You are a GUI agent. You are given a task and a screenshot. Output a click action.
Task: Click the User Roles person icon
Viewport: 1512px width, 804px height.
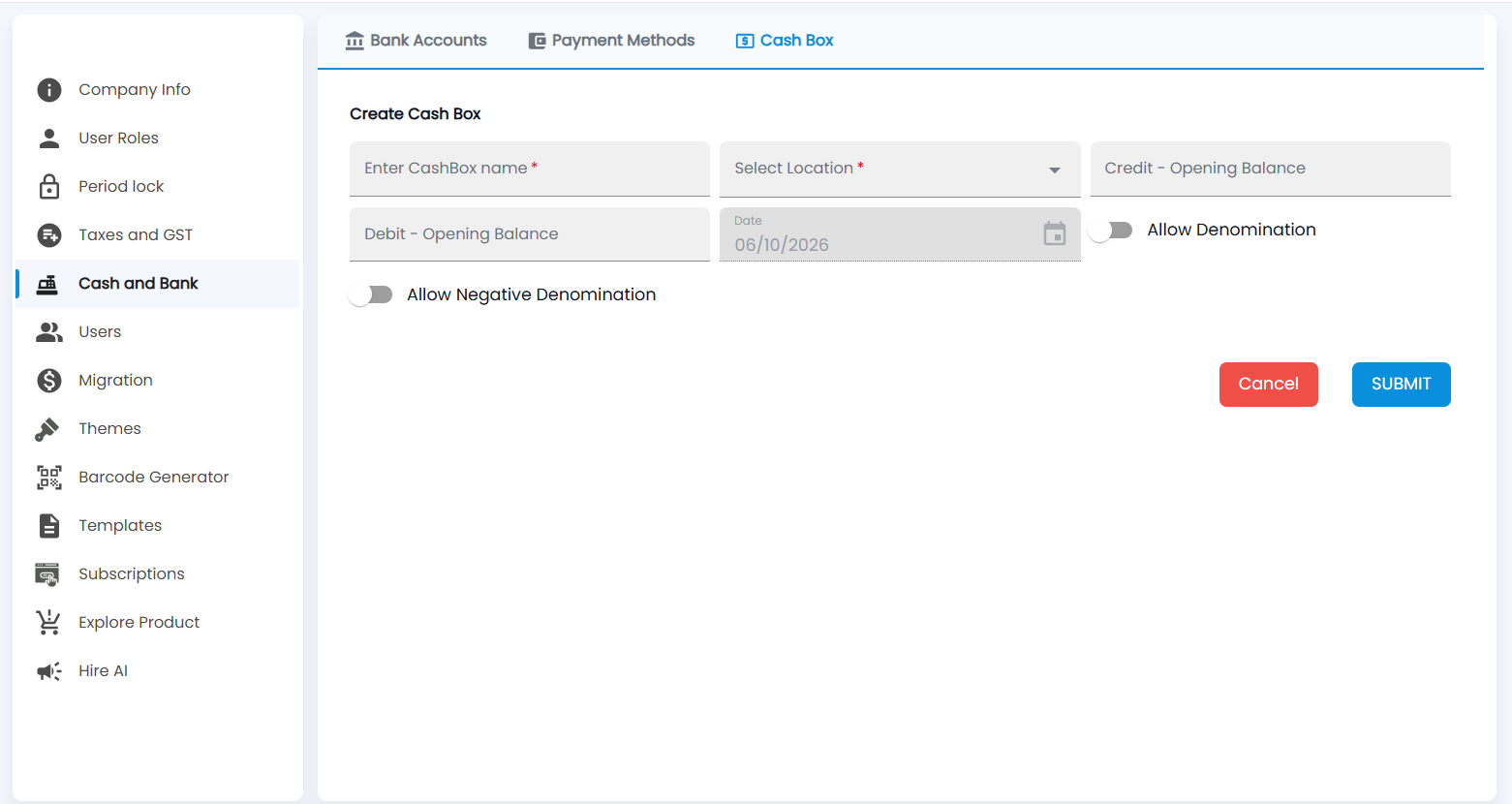(x=49, y=139)
